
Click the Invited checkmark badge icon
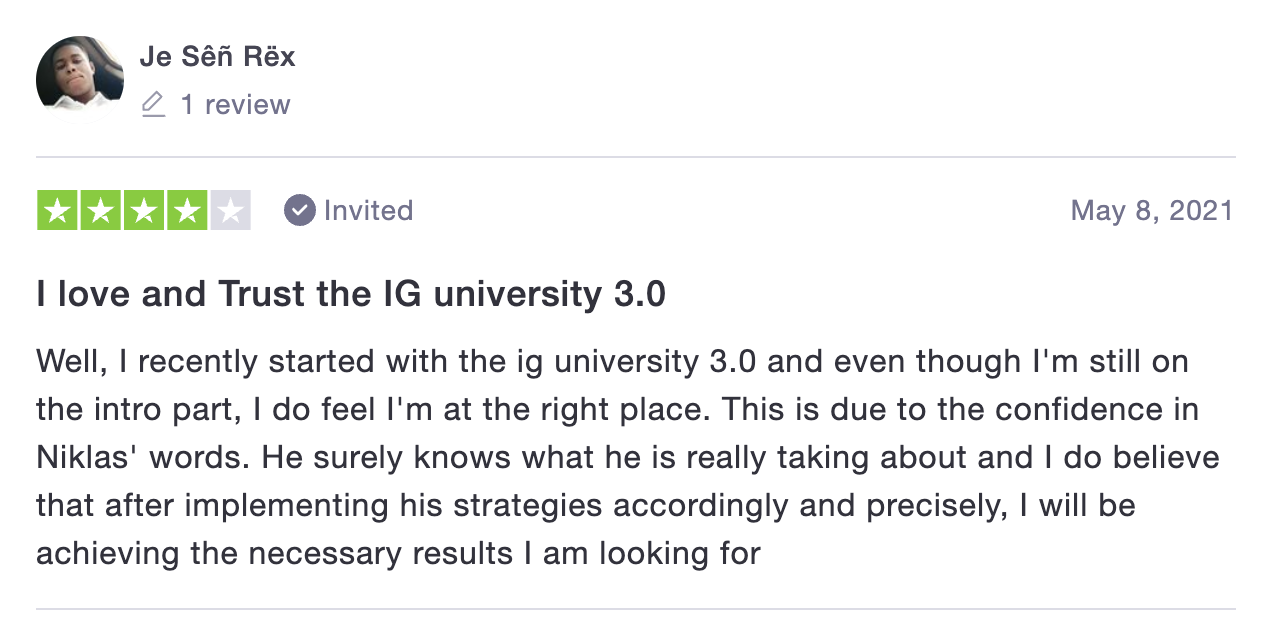coord(299,210)
